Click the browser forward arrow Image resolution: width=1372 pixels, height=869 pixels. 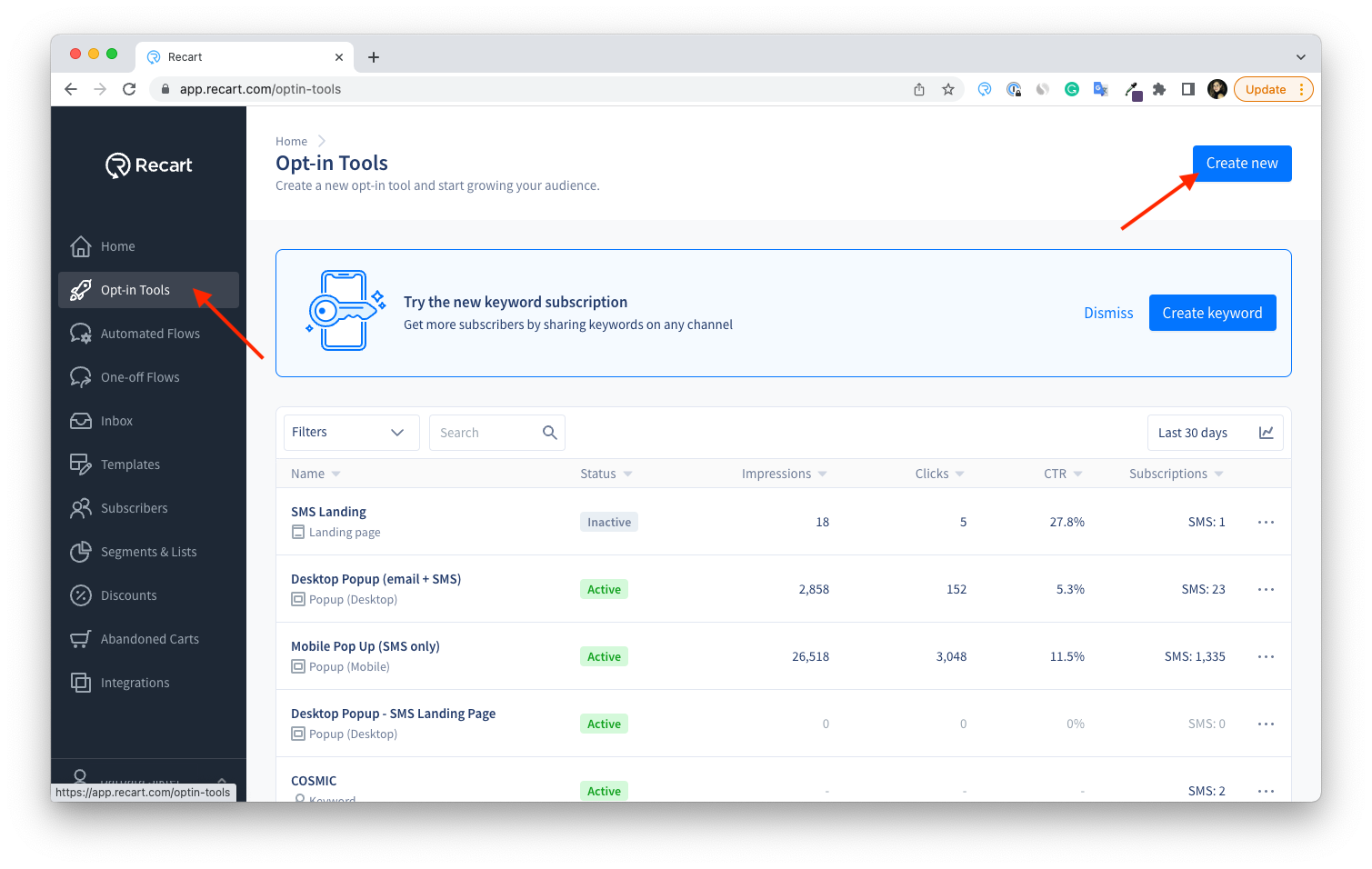(100, 89)
